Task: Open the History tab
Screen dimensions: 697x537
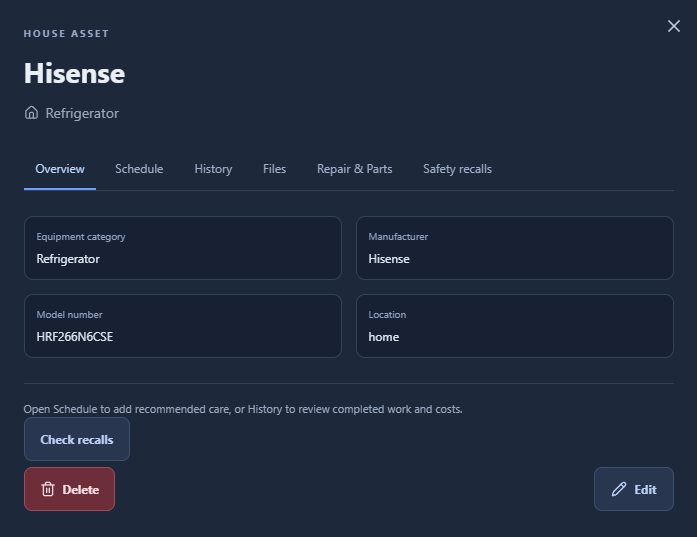Action: (213, 169)
